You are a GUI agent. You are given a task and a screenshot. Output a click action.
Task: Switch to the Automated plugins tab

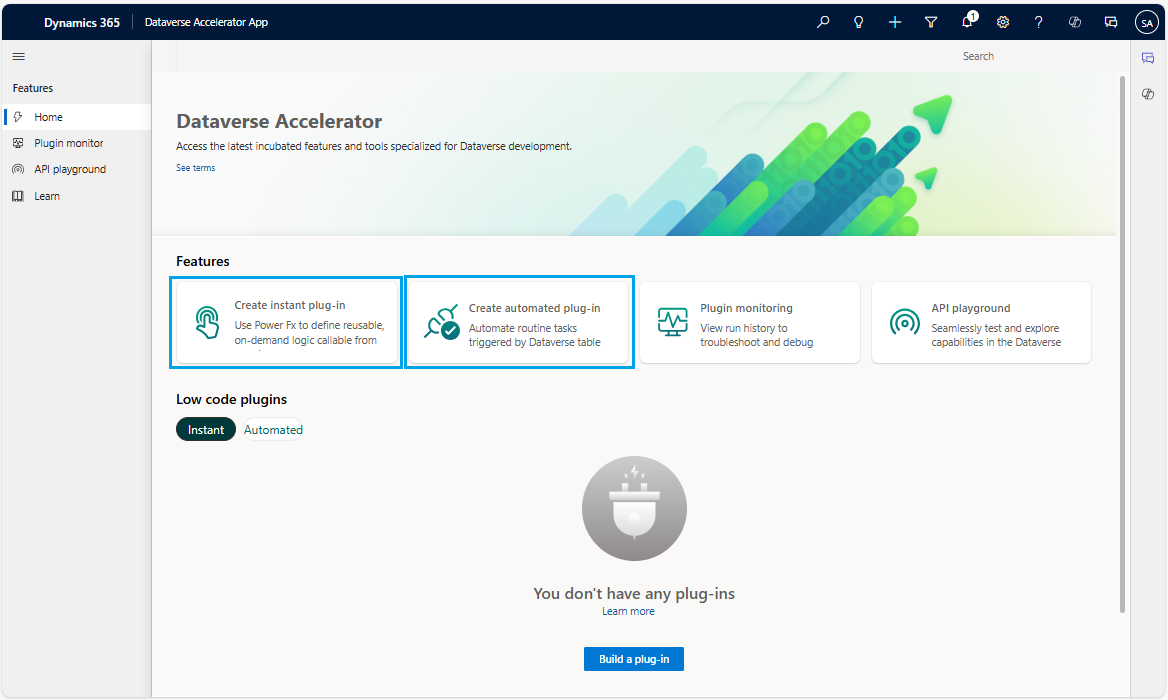coord(273,430)
